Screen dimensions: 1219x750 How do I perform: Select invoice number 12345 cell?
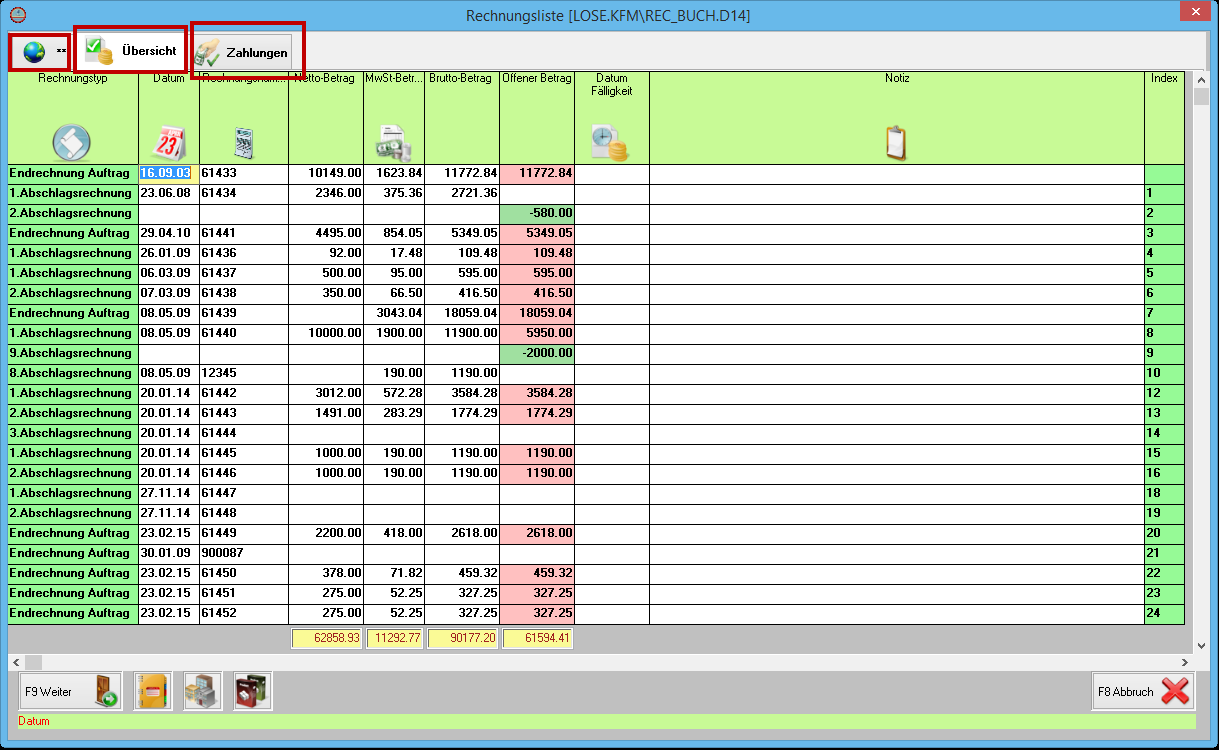tap(244, 373)
